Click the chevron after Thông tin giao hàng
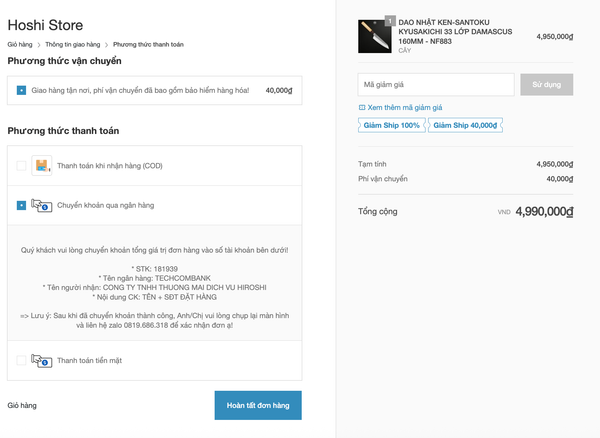This screenshot has height=438, width=600. [x=107, y=45]
